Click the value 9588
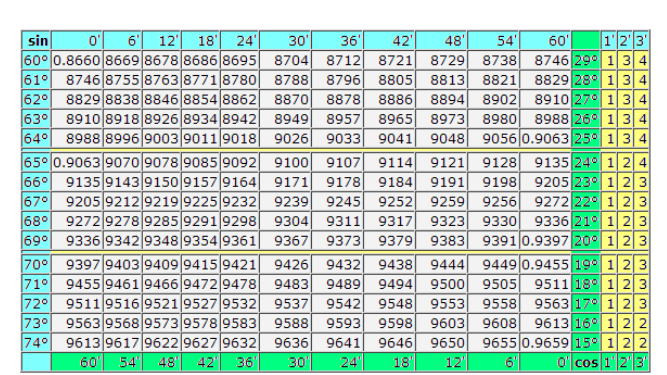Screen dimensions: 667x375 click(x=285, y=323)
